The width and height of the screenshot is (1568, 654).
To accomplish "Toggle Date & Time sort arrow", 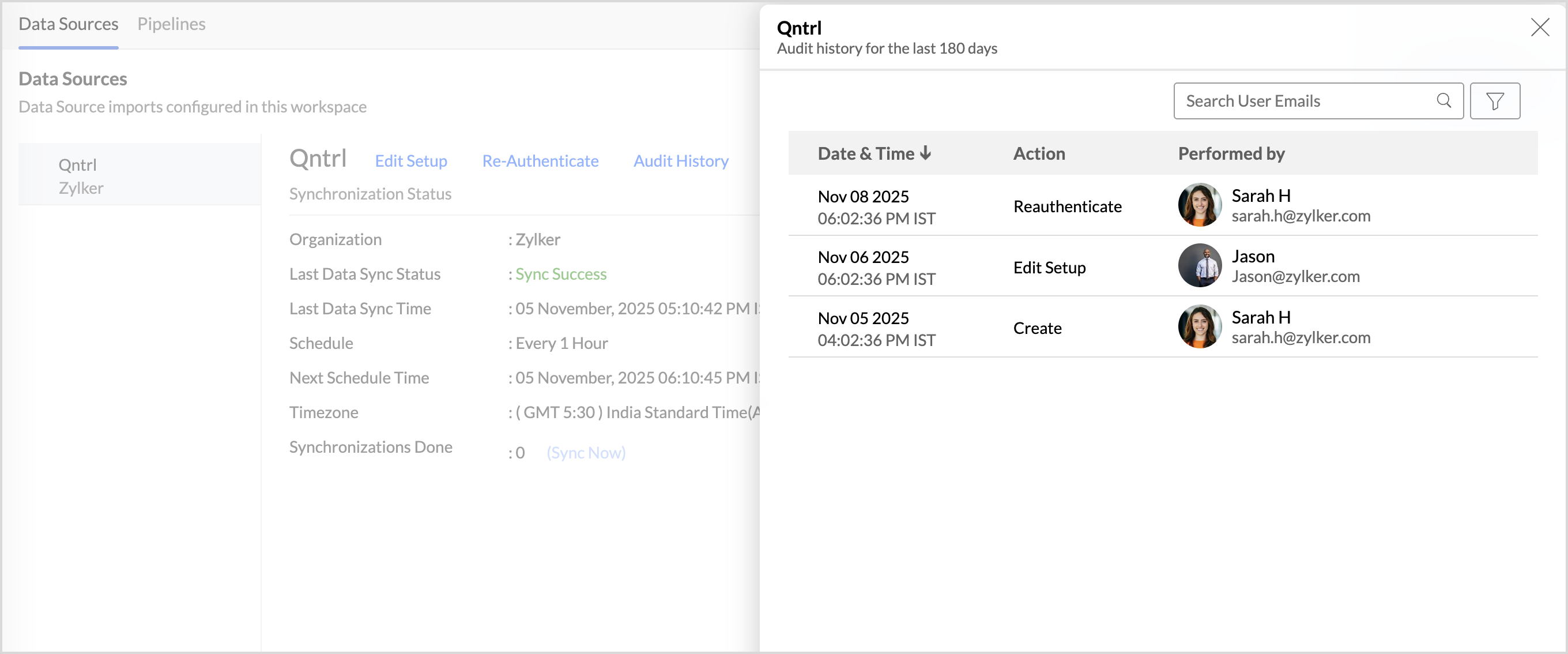I will click(925, 153).
